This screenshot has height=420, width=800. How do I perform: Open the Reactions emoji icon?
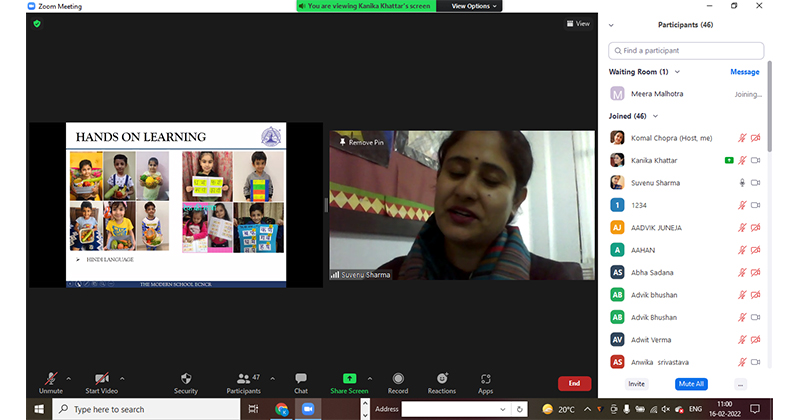click(x=442, y=379)
